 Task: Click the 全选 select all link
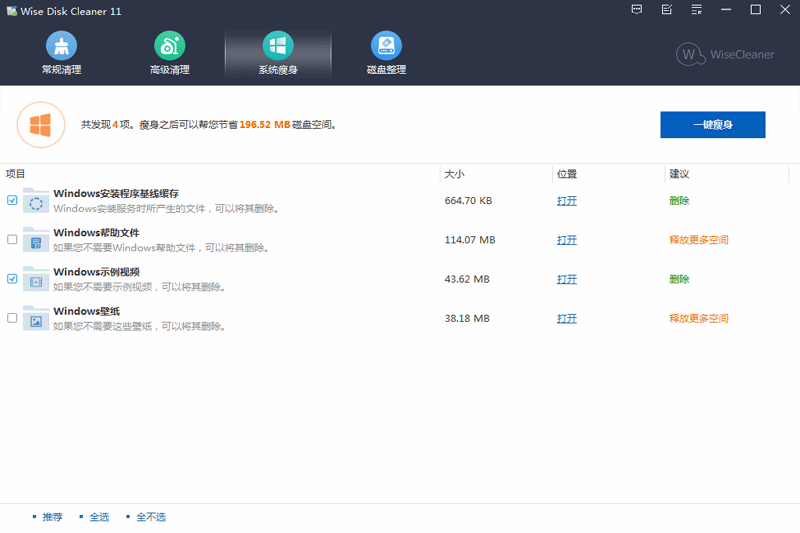[x=99, y=517]
